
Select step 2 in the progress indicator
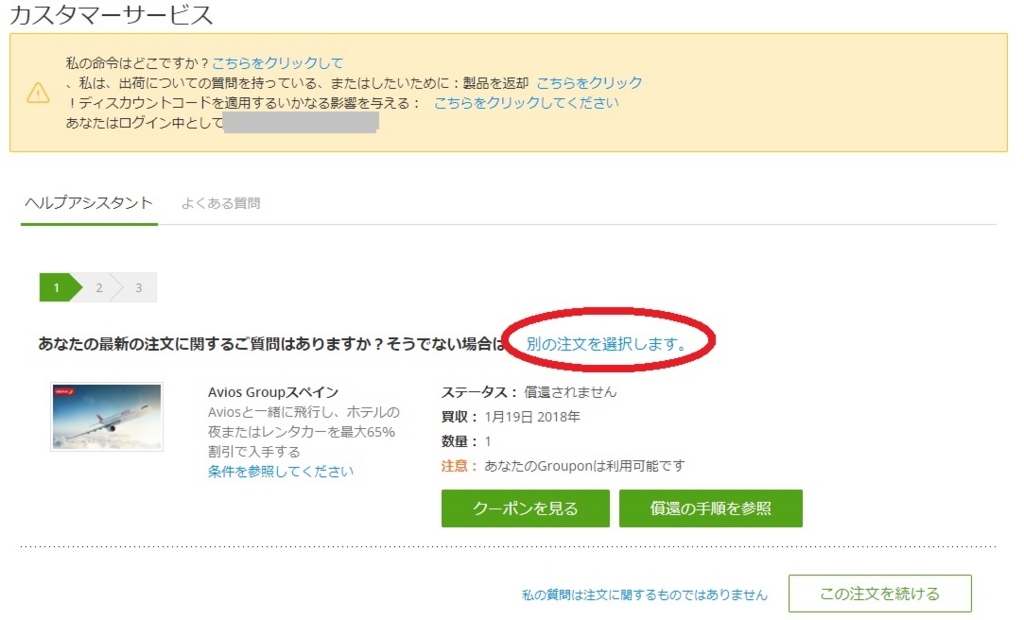pyautogui.click(x=99, y=287)
